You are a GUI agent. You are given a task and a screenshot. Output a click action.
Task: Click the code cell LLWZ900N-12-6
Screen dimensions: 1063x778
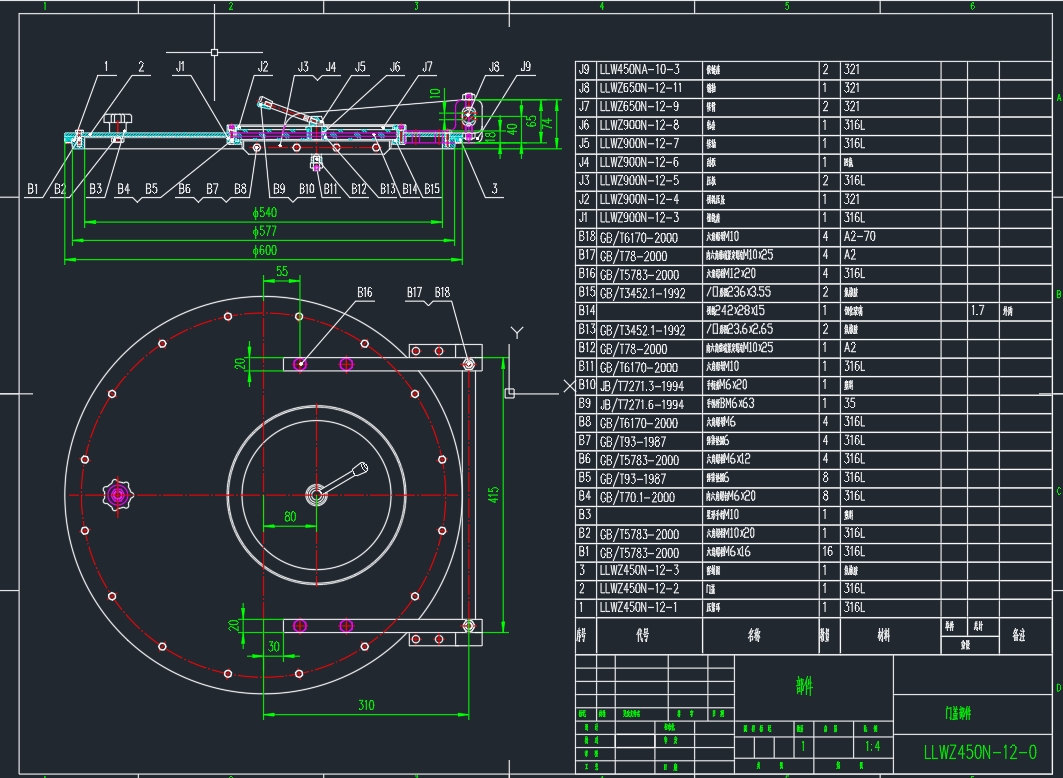(639, 162)
